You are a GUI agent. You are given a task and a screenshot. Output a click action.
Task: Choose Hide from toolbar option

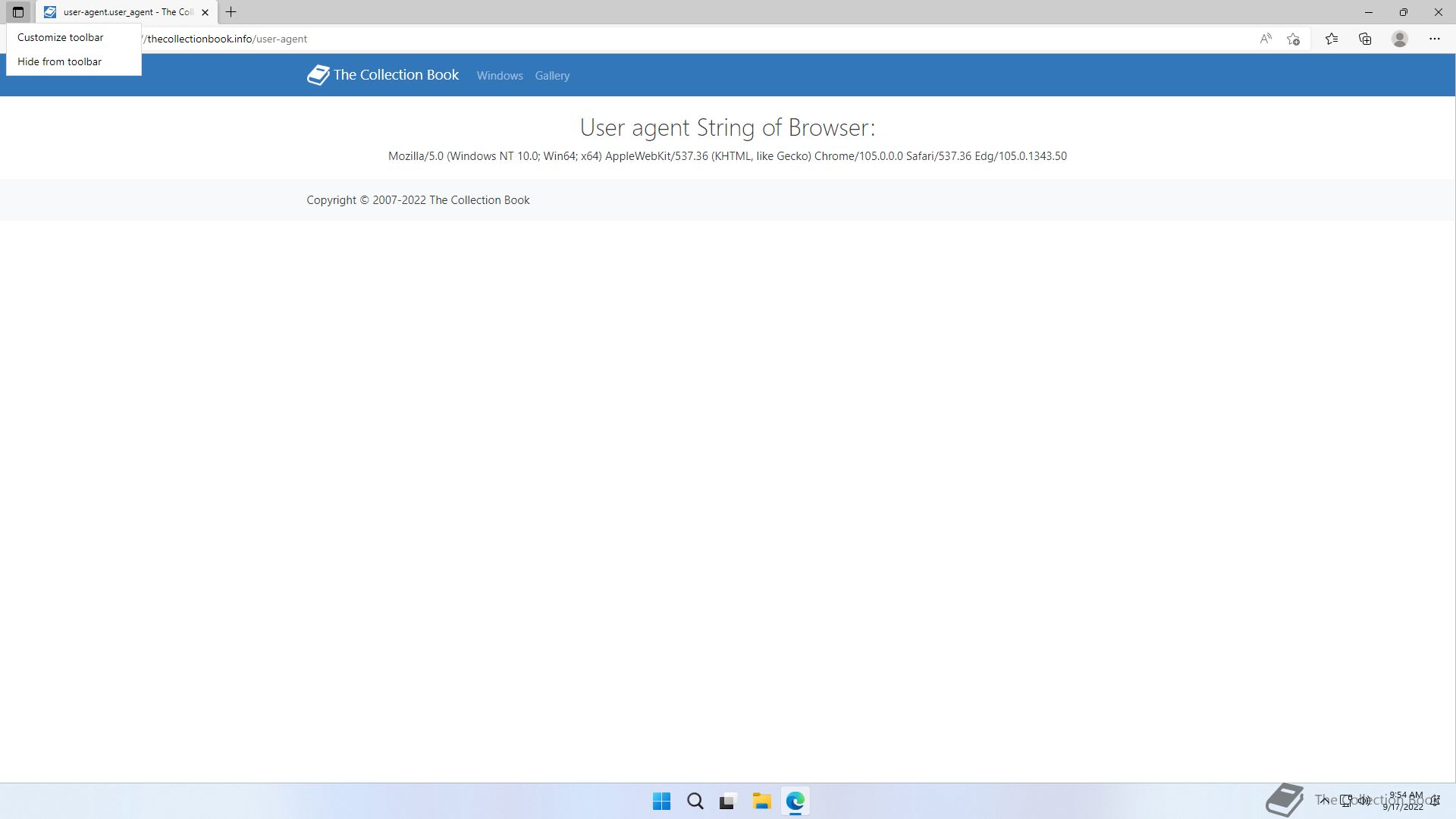(x=74, y=61)
